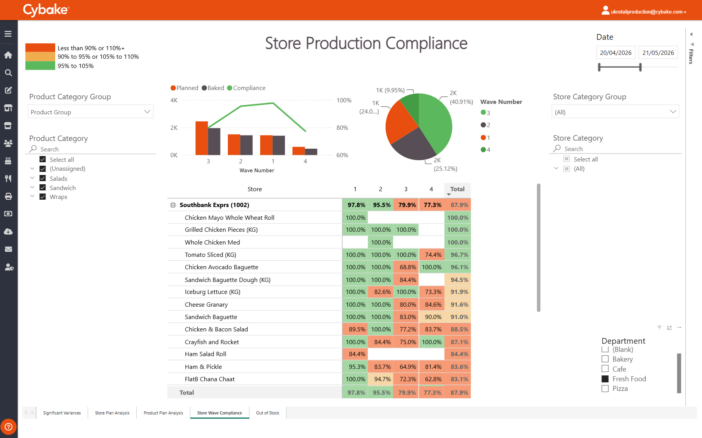Viewport: 702px width, 438px height.
Task: Open the store awning icon below shop front
Action: click(x=8, y=126)
